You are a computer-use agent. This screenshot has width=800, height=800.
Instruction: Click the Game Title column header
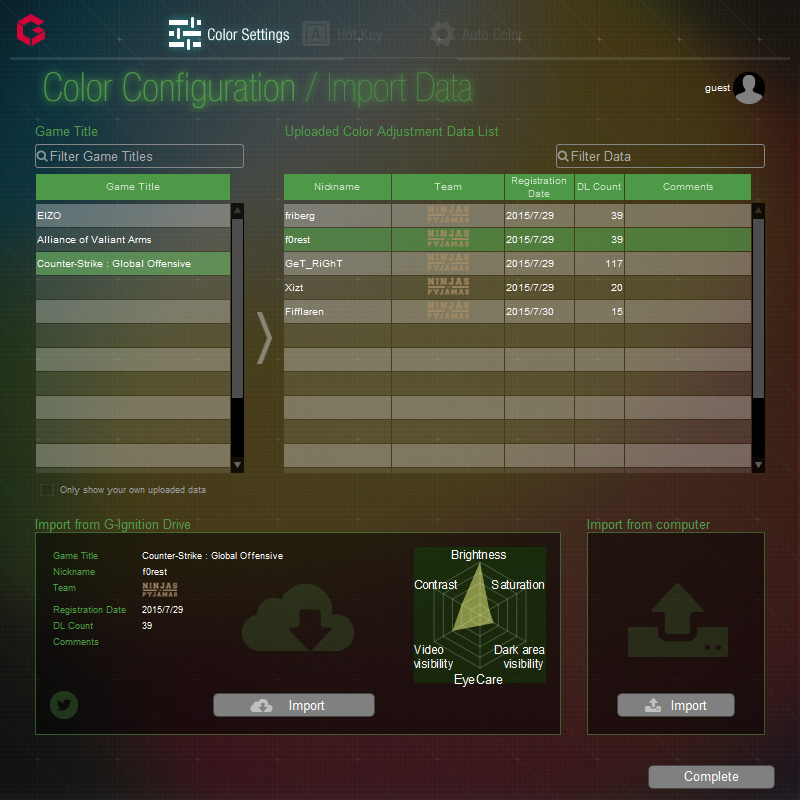[x=133, y=187]
